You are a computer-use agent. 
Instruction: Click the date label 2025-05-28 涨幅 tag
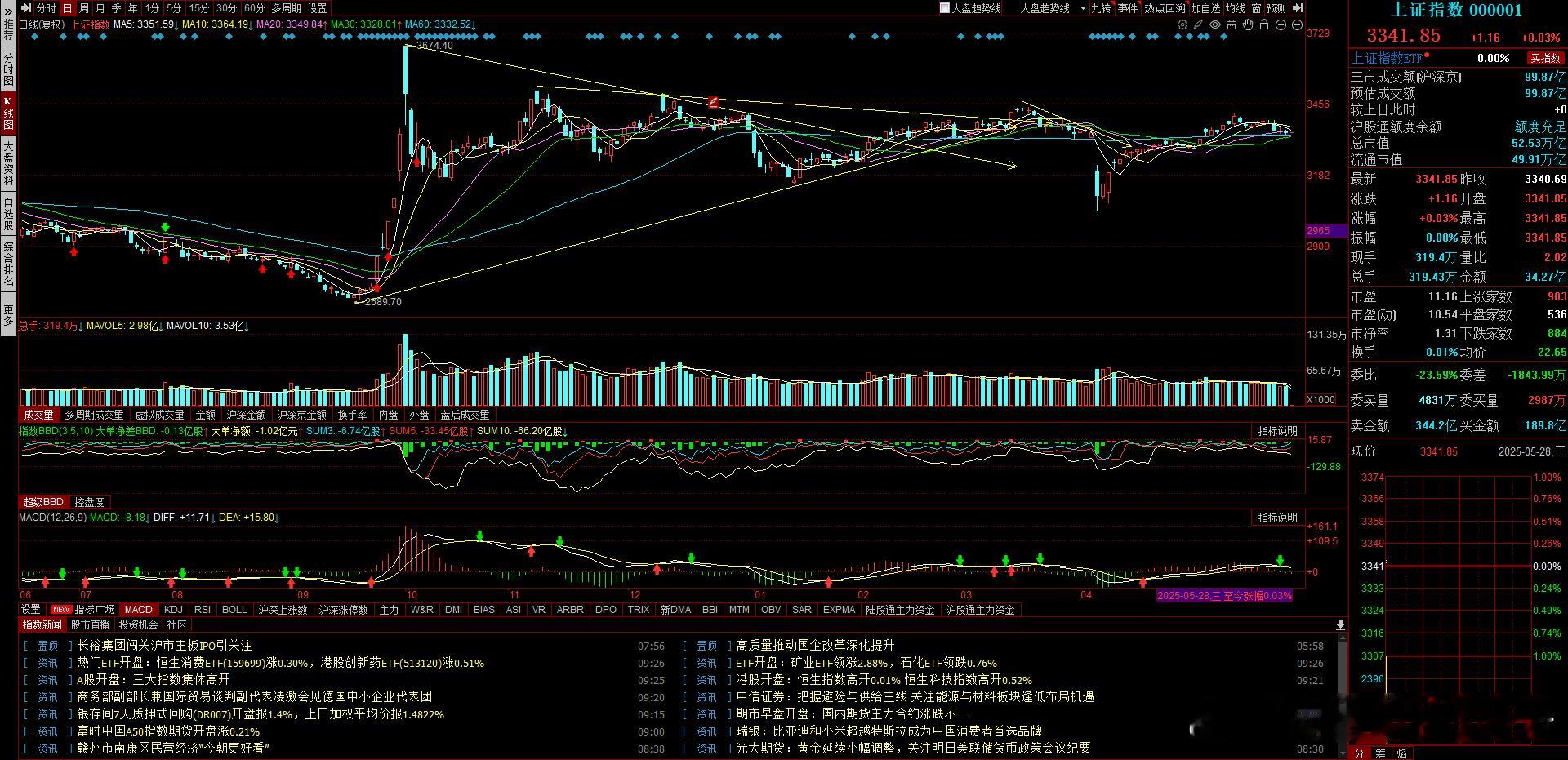(x=1225, y=596)
